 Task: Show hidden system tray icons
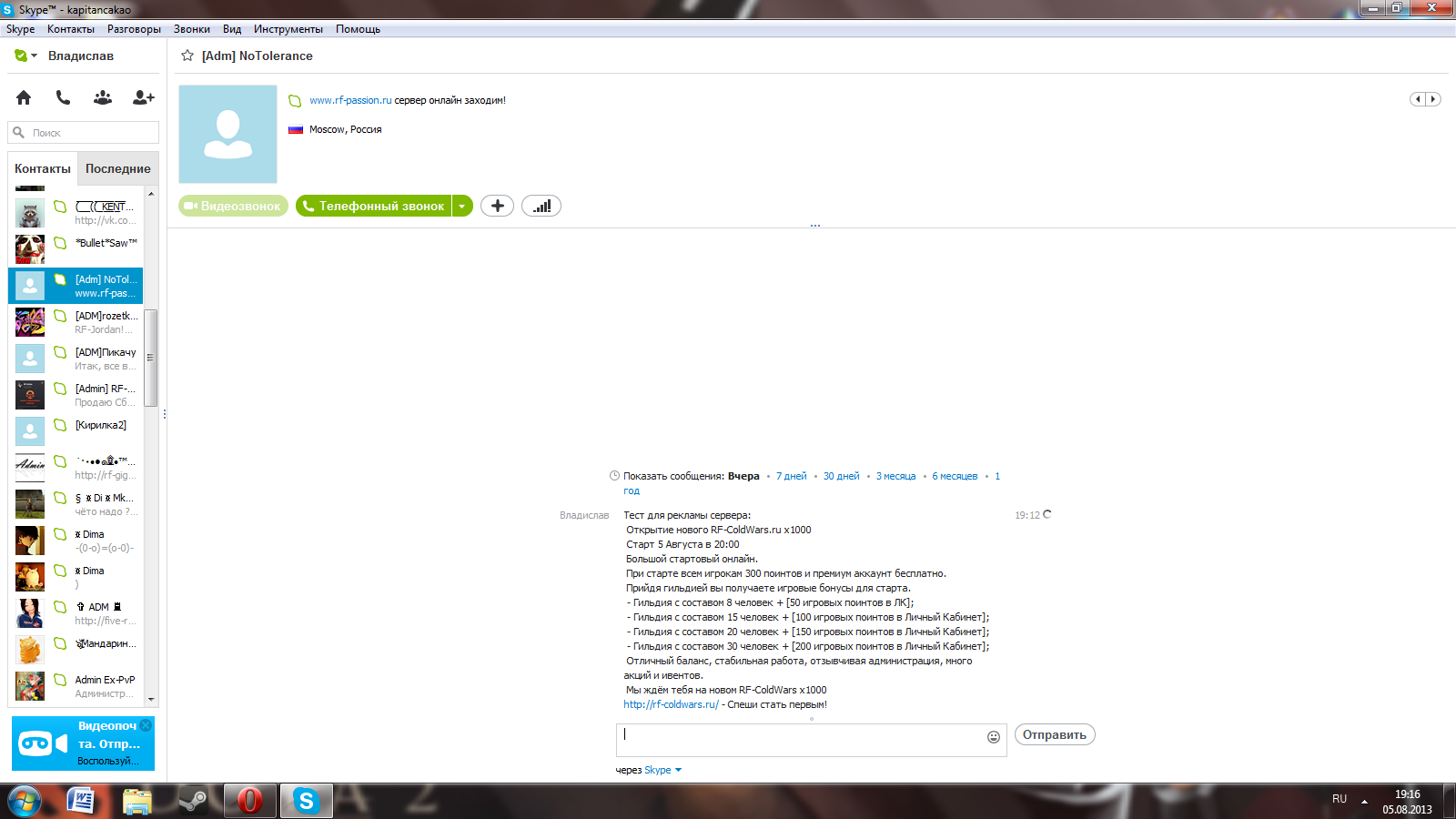pos(1364,802)
